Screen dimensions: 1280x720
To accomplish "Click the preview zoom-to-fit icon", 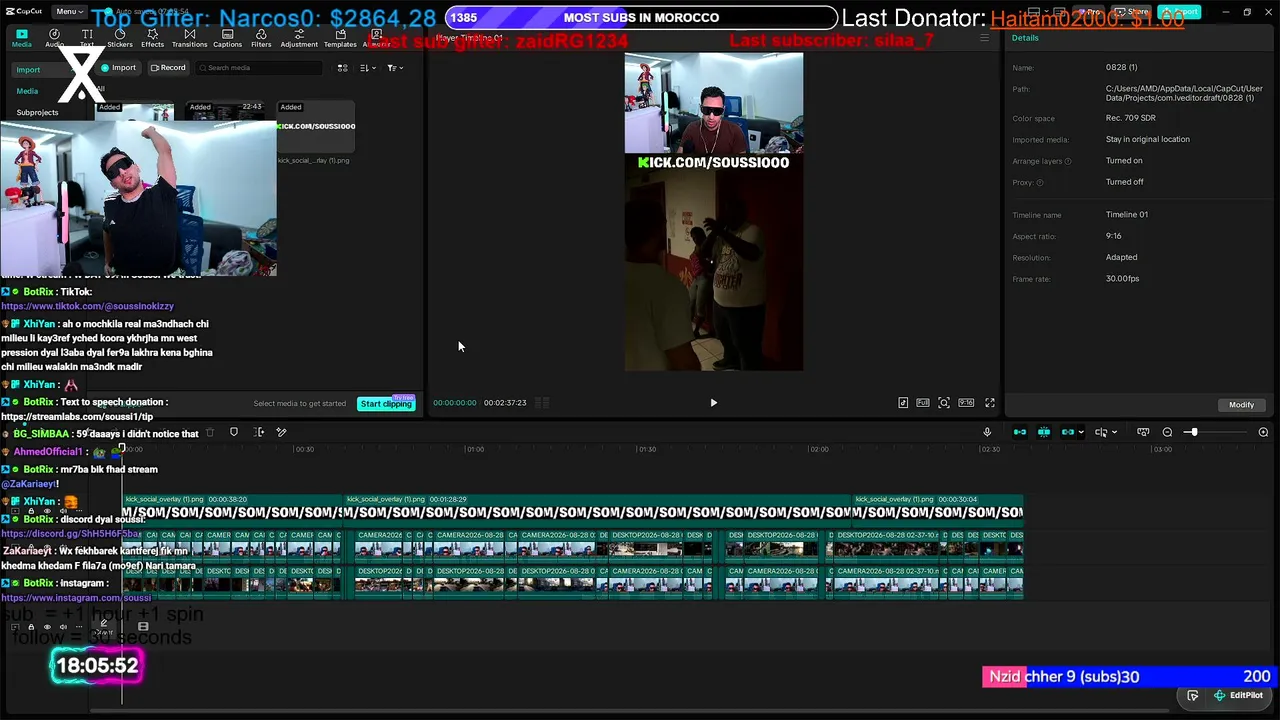I will pos(944,403).
